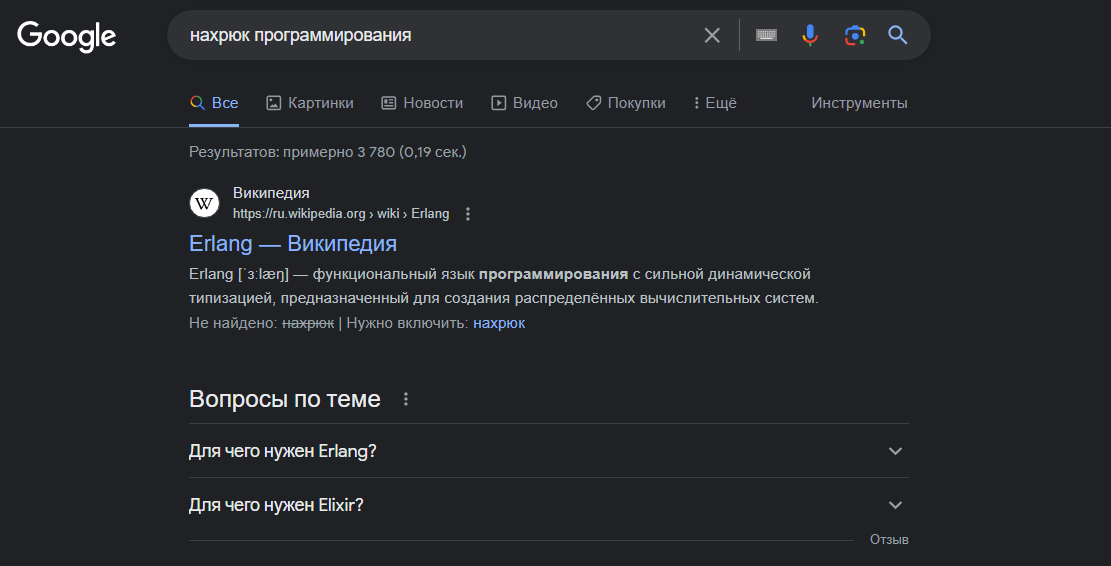
Task: Open result options dots next to Erlang URL
Action: [x=468, y=214]
